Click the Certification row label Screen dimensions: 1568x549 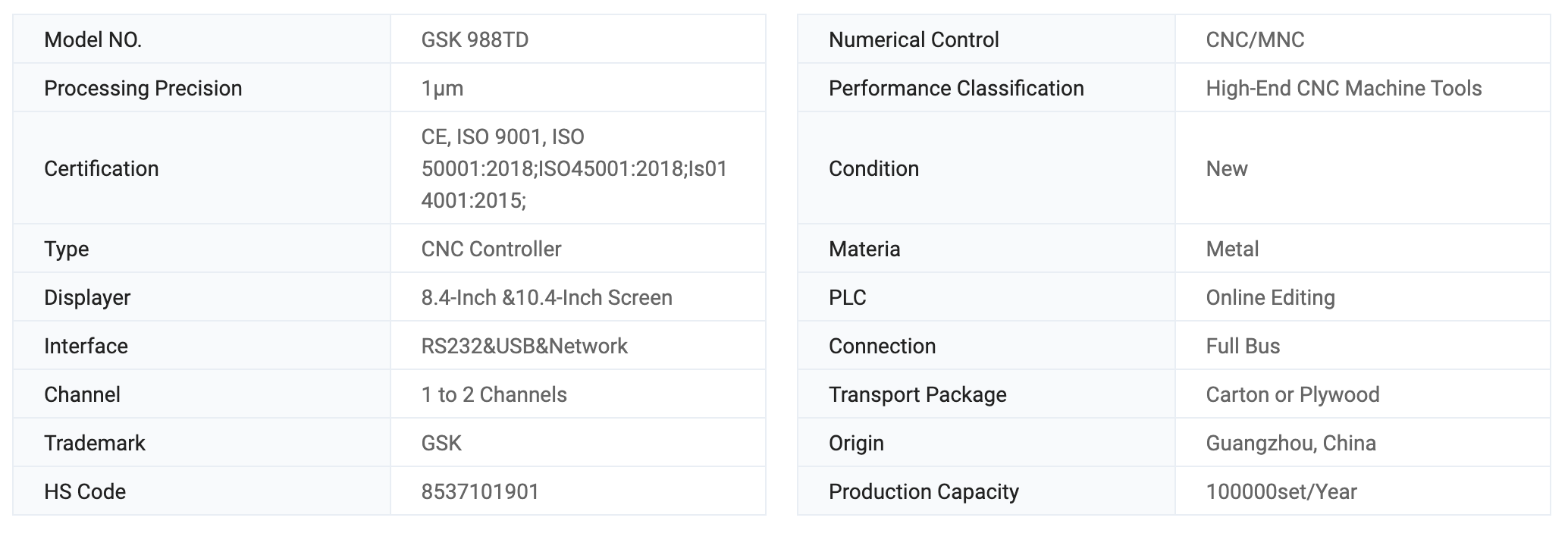[101, 168]
